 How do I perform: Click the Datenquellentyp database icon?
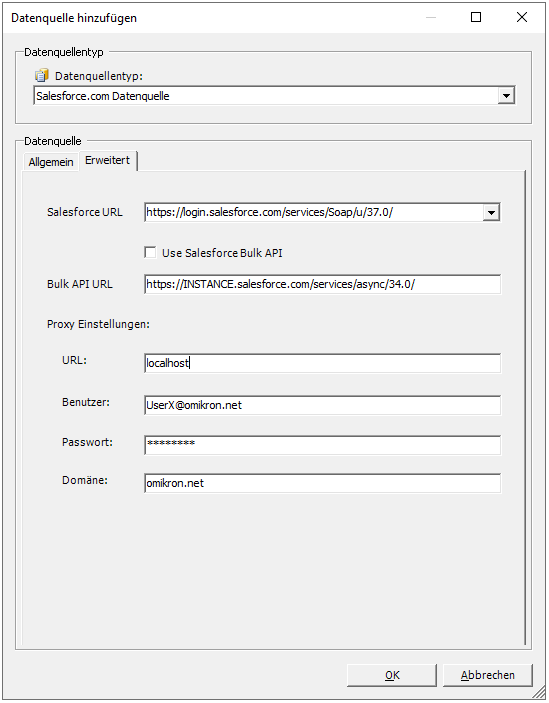[x=42, y=75]
